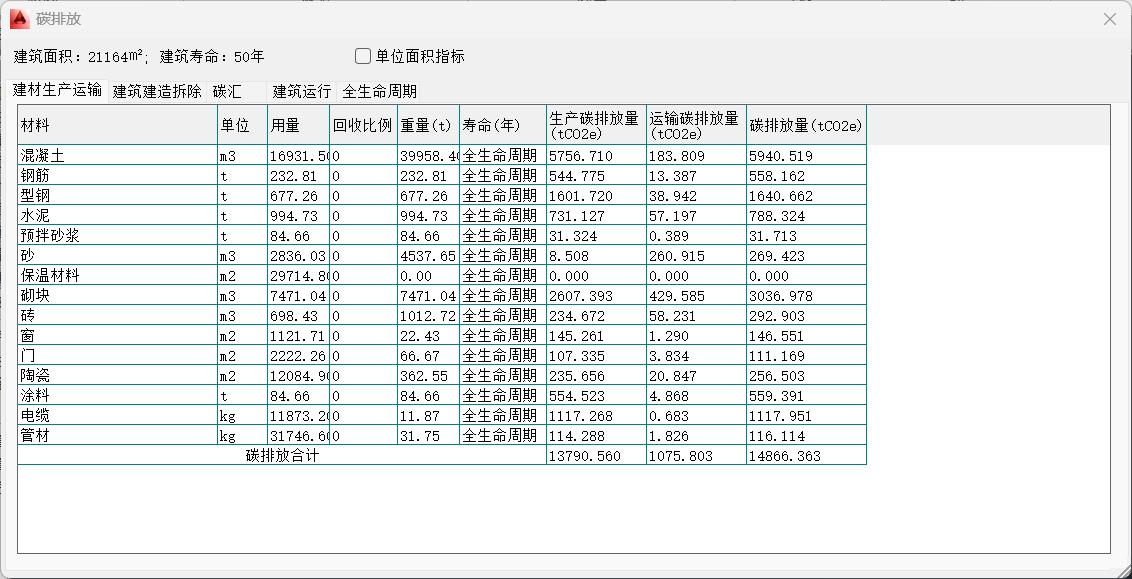This screenshot has height=579, width=1132.
Task: Click the 寿命 cell for 砌块 row
Action: 502,296
